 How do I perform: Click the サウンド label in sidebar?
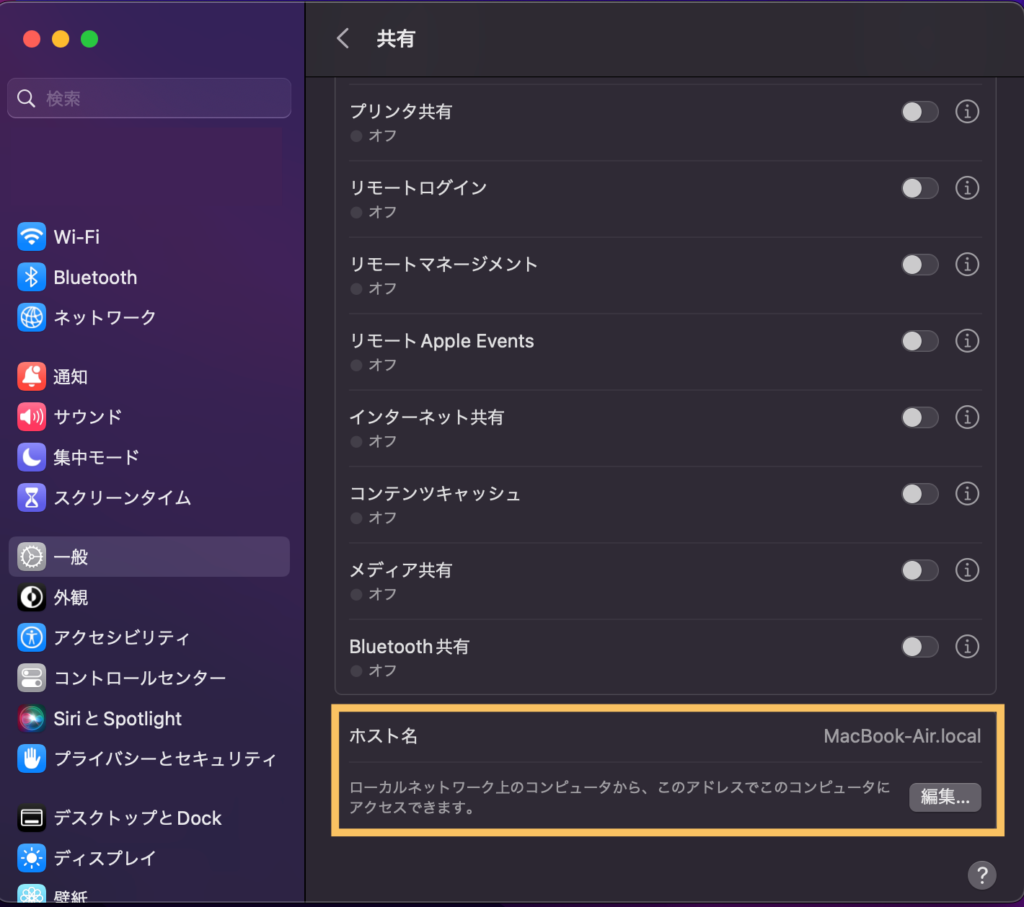tap(88, 417)
